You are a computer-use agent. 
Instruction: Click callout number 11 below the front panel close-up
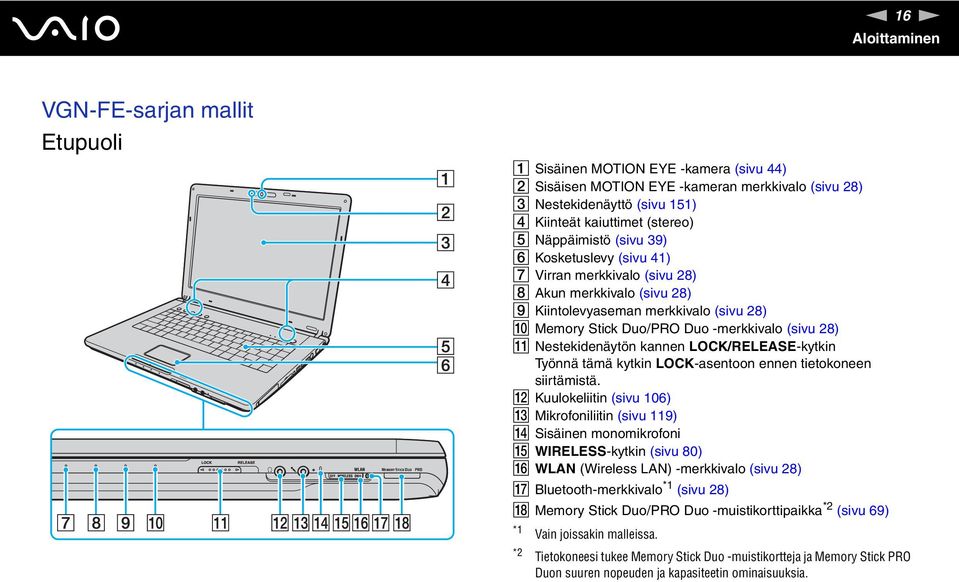pos(220,523)
